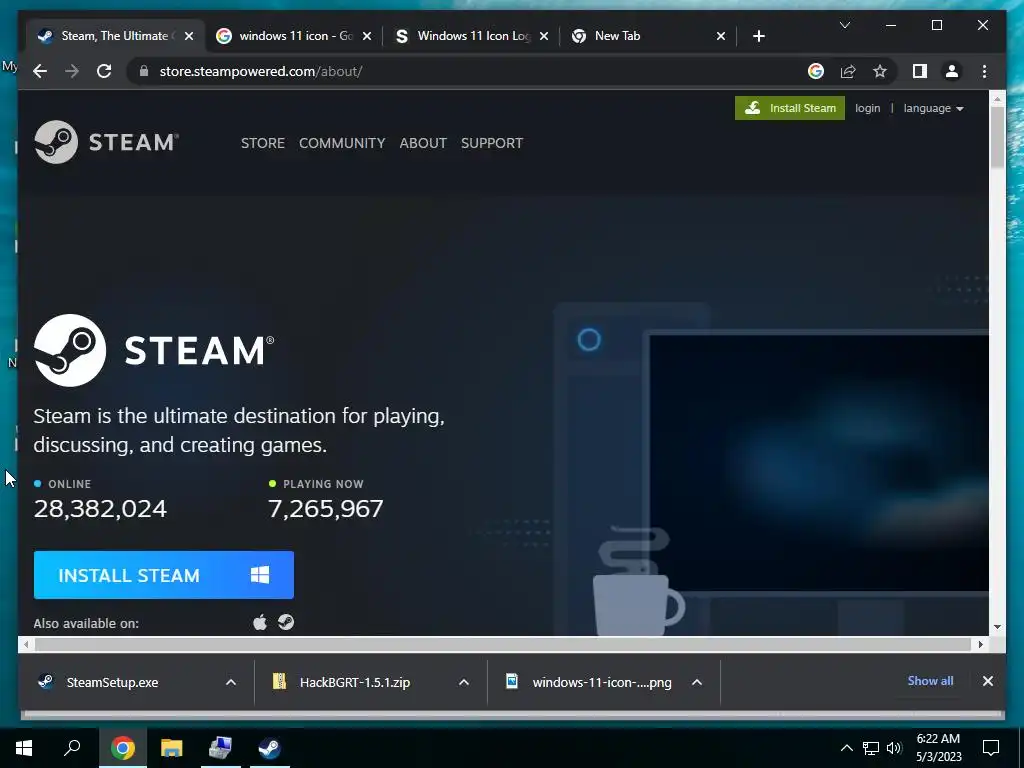This screenshot has width=1024, height=768.
Task: Open the network tray icon
Action: [x=871, y=748]
